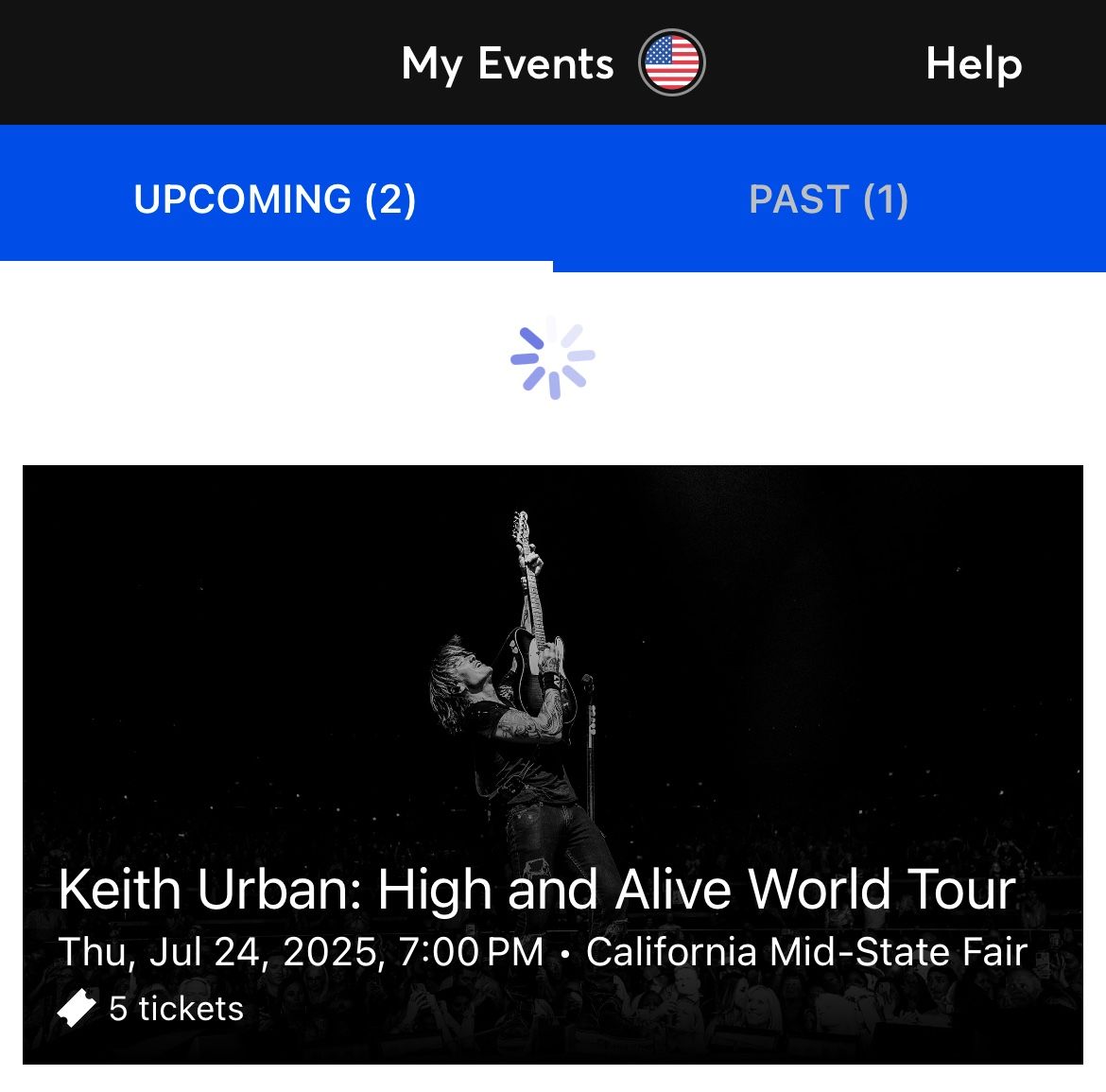Click the '5 tickets' label
Image resolution: width=1106 pixels, height=1092 pixels.
(x=175, y=1010)
